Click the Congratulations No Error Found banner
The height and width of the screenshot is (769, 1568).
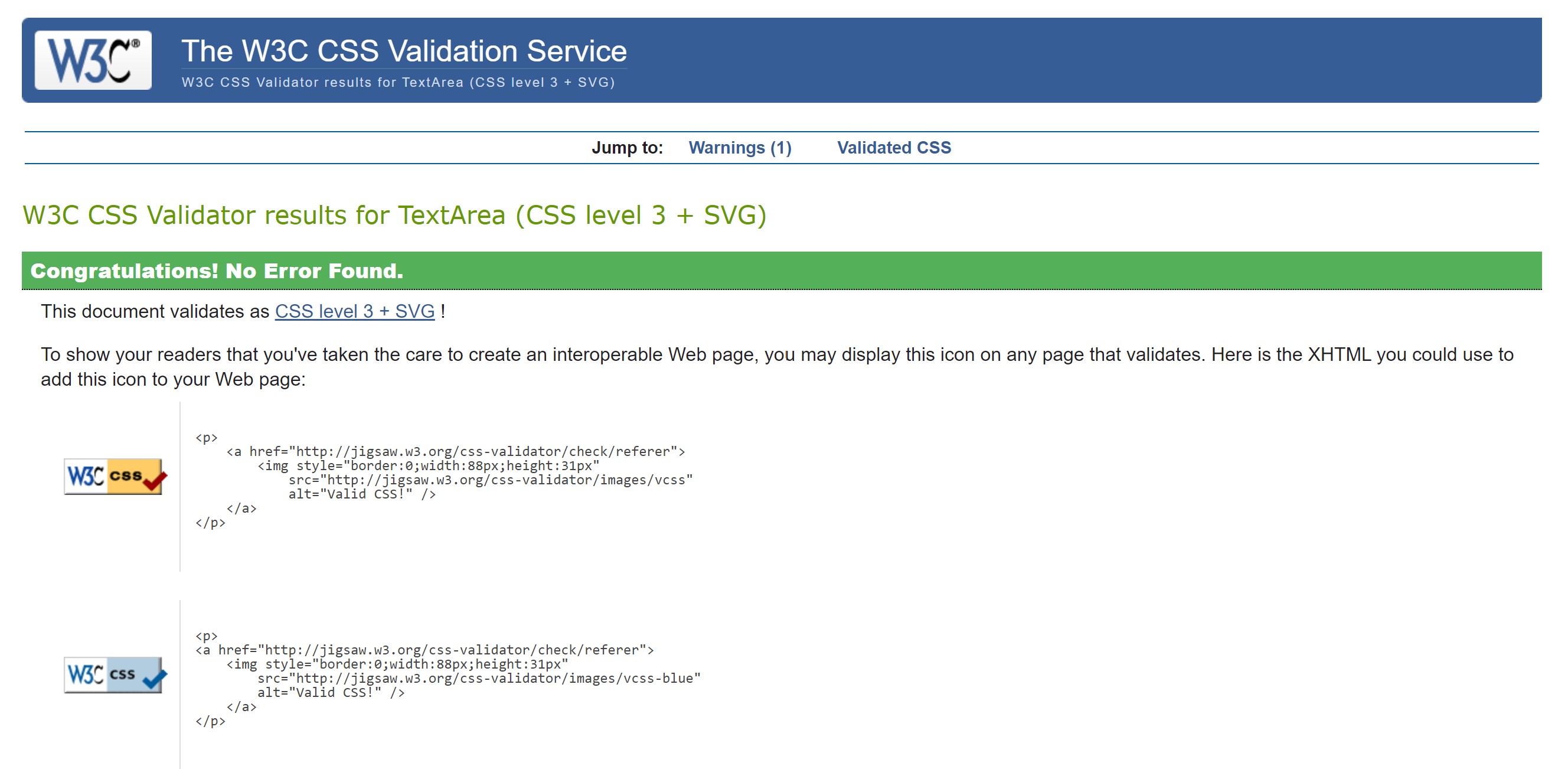pos(217,271)
